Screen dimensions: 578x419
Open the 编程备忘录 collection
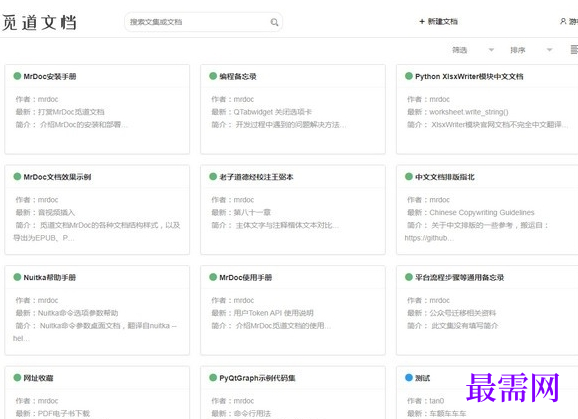click(x=238, y=77)
